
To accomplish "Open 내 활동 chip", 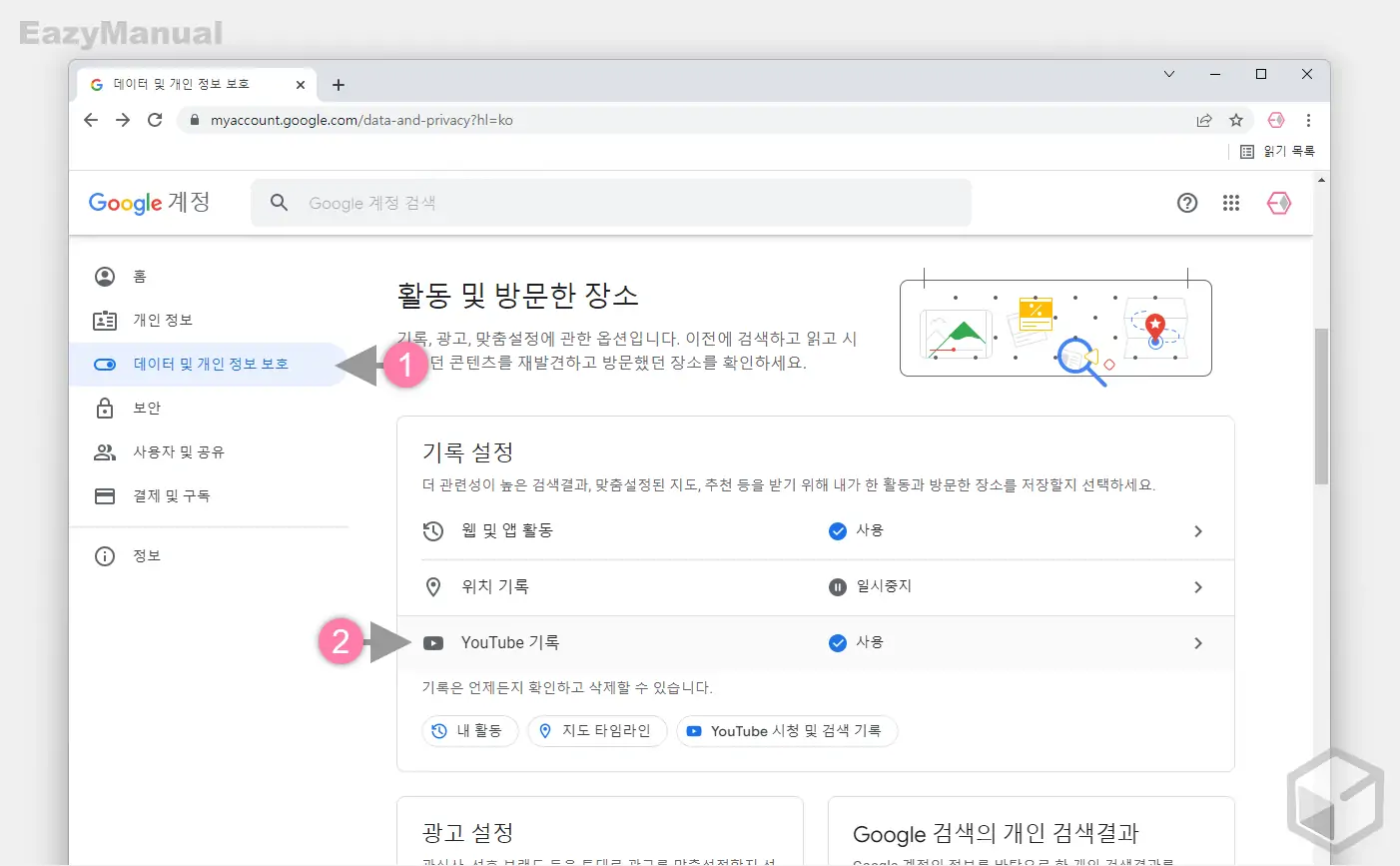I will click(x=469, y=731).
